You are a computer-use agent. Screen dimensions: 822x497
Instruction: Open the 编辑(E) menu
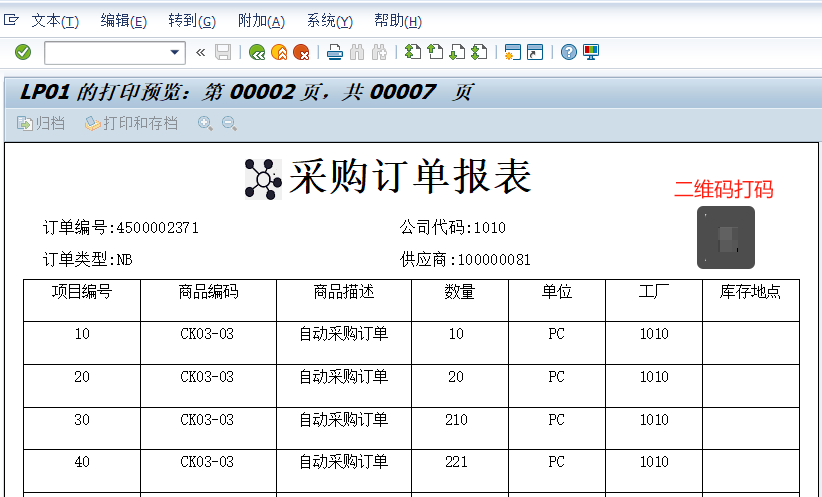[x=124, y=21]
